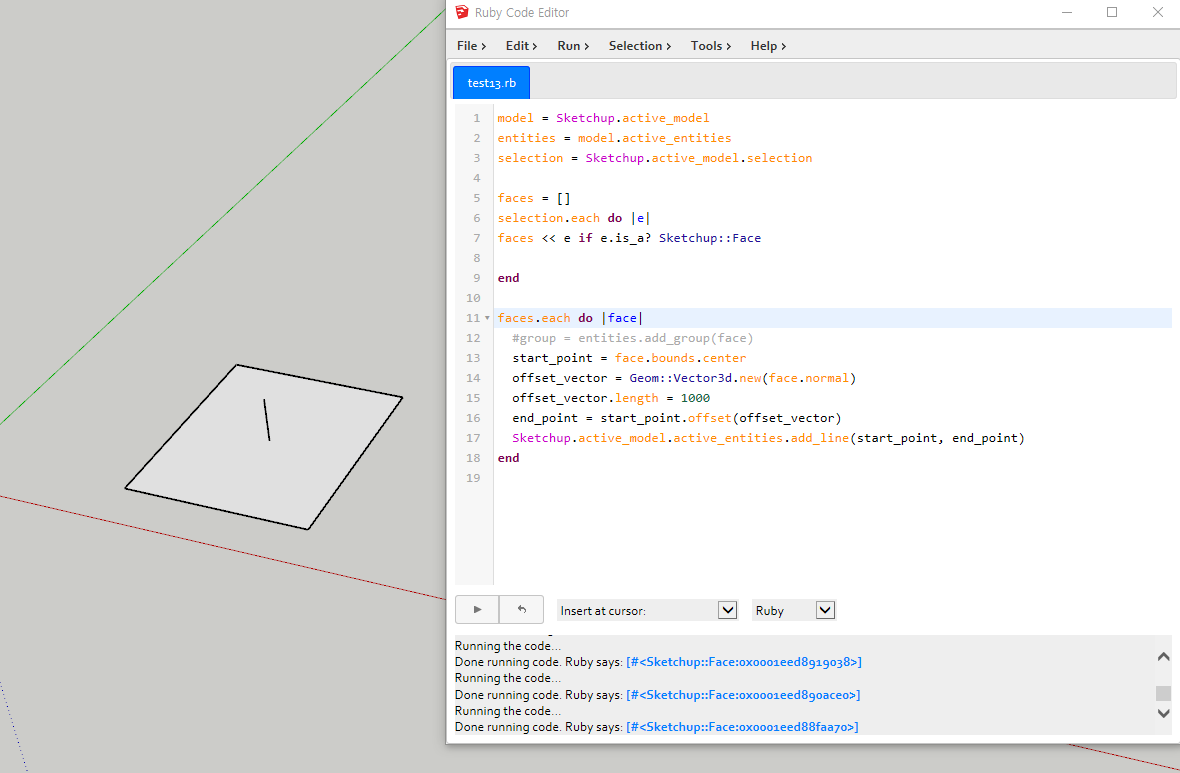
Task: Click 'face.bounds.center' on line 13
Action: pos(680,358)
